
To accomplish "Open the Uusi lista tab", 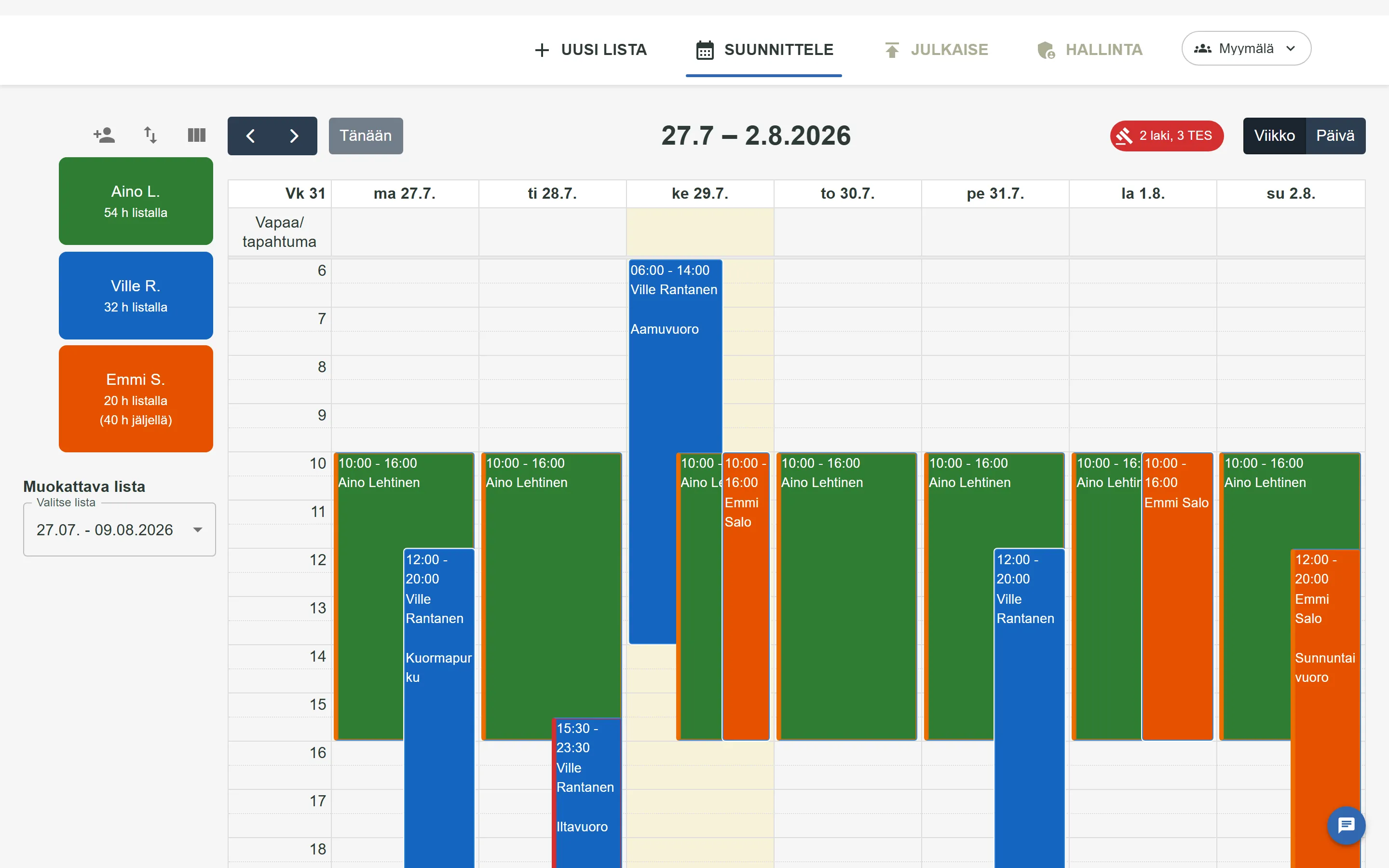I will click(591, 50).
